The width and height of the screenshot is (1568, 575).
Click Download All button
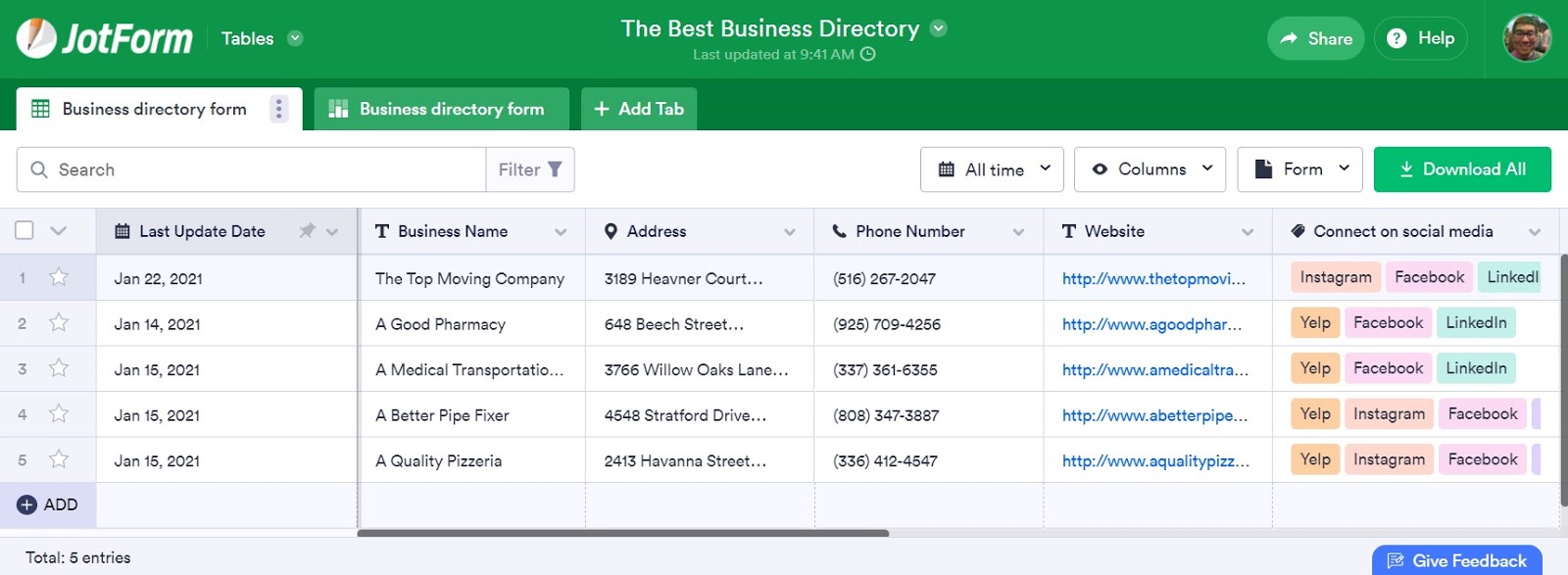(1462, 169)
